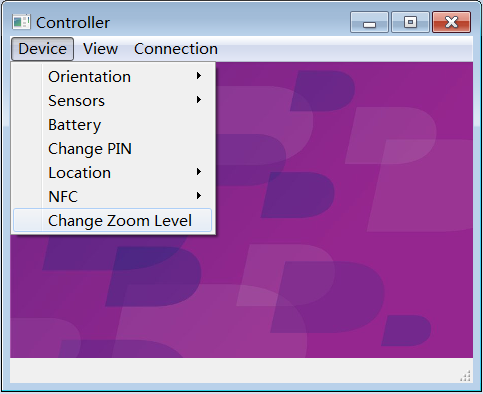This screenshot has height=394, width=483.
Task: Open the Device menu
Action: tap(42, 49)
